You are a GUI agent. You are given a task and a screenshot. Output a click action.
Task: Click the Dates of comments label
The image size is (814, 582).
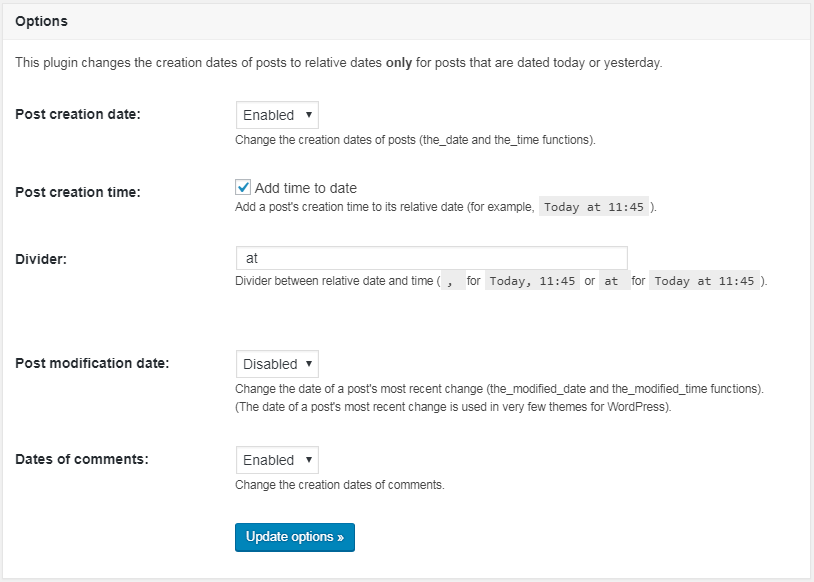(82, 459)
